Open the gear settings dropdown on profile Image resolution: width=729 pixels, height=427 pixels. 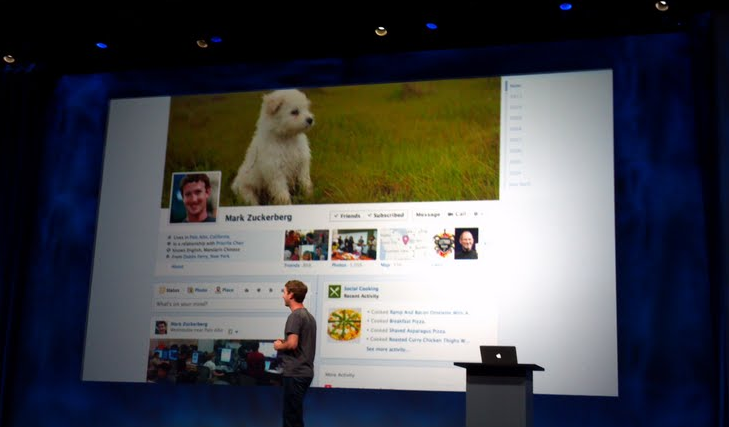[478, 214]
